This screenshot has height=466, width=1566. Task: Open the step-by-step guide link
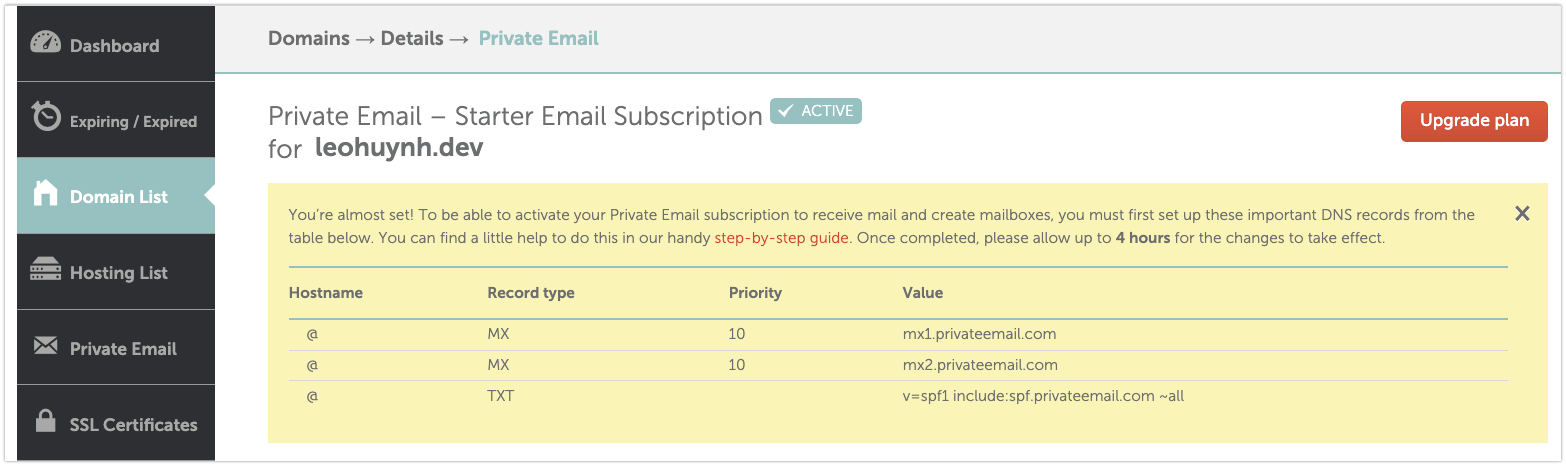point(781,239)
